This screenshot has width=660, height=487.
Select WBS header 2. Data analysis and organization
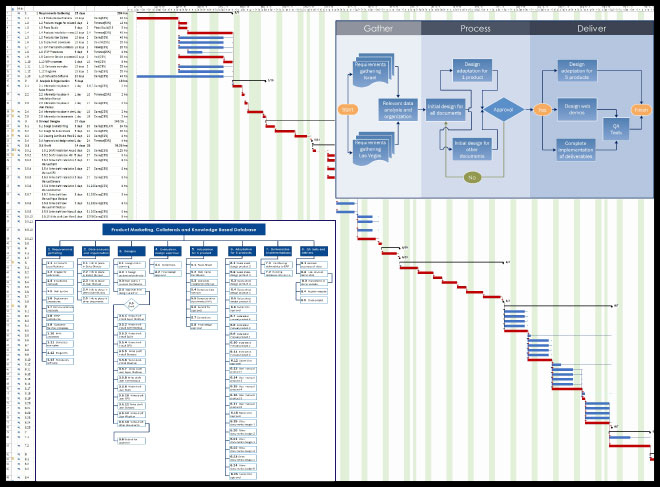96,251
